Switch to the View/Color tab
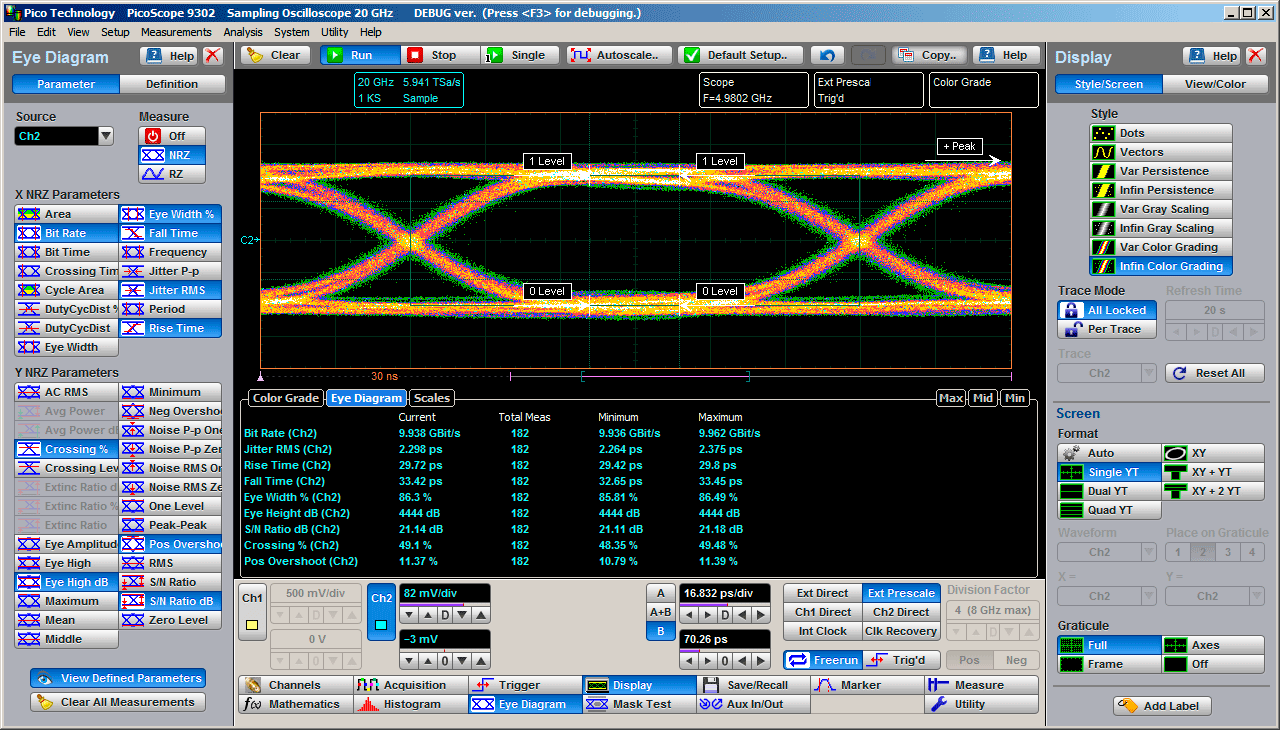The width and height of the screenshot is (1280, 730). point(1215,84)
